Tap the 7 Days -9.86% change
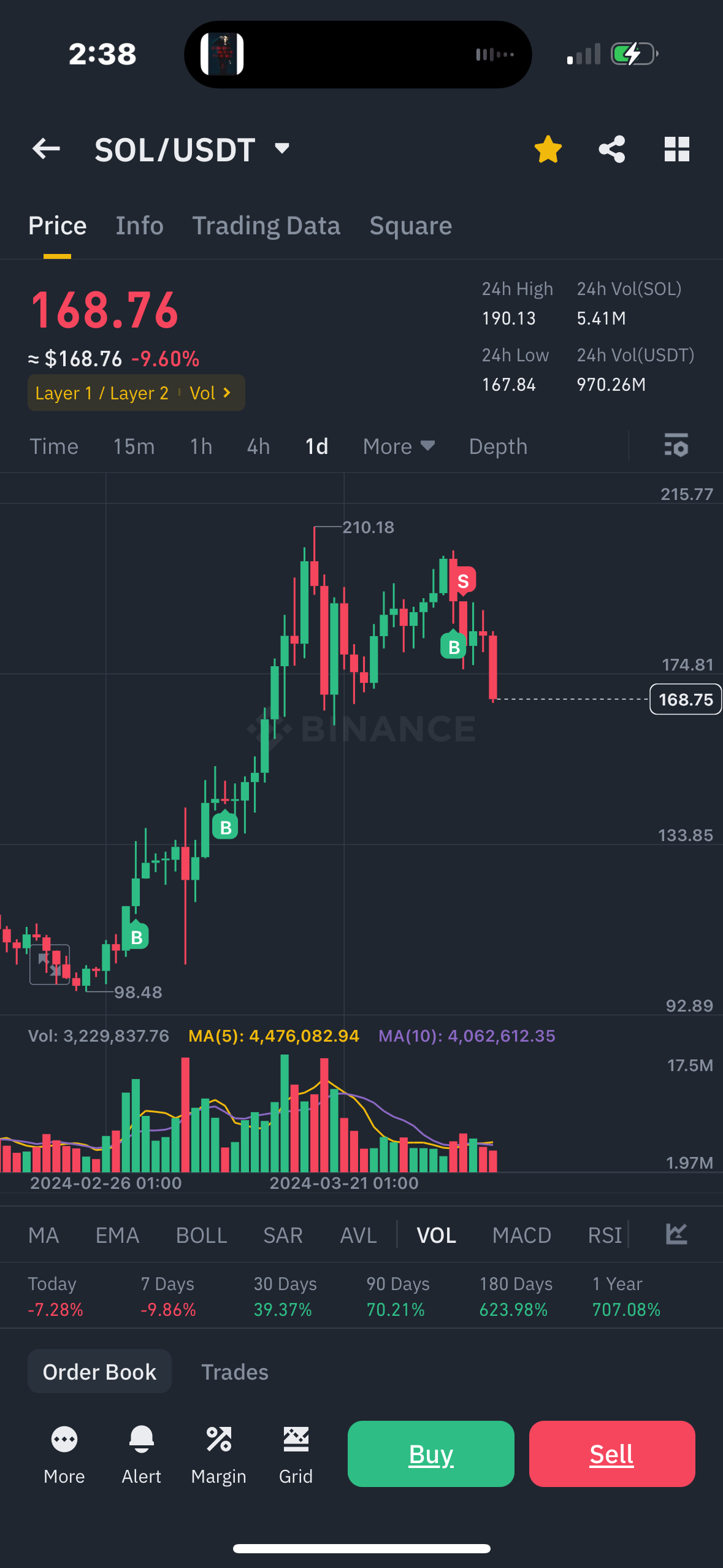Screen dimensions: 723x1568 pyautogui.click(x=168, y=1296)
